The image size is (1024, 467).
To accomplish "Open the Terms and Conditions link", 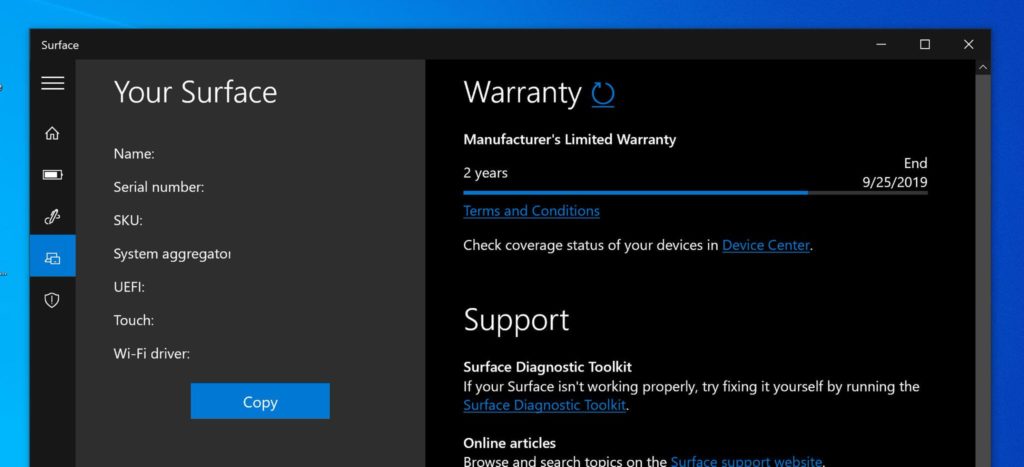I will (531, 211).
